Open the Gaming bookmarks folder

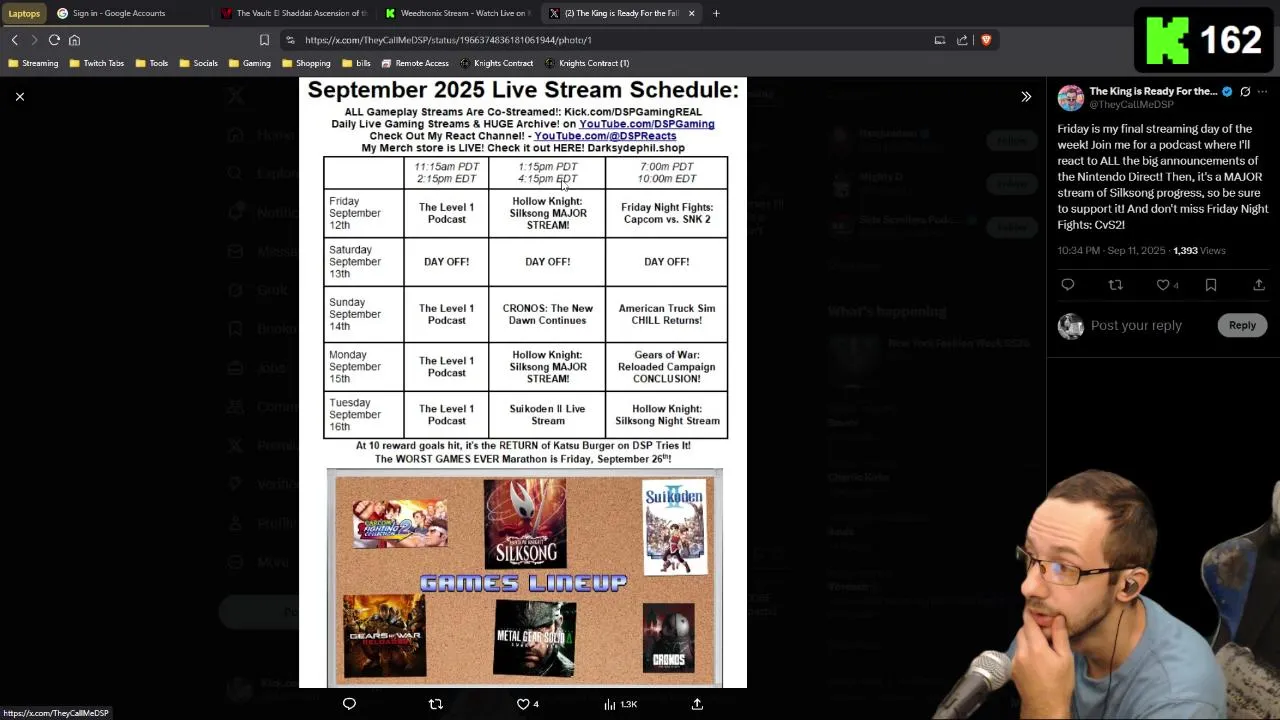[249, 63]
